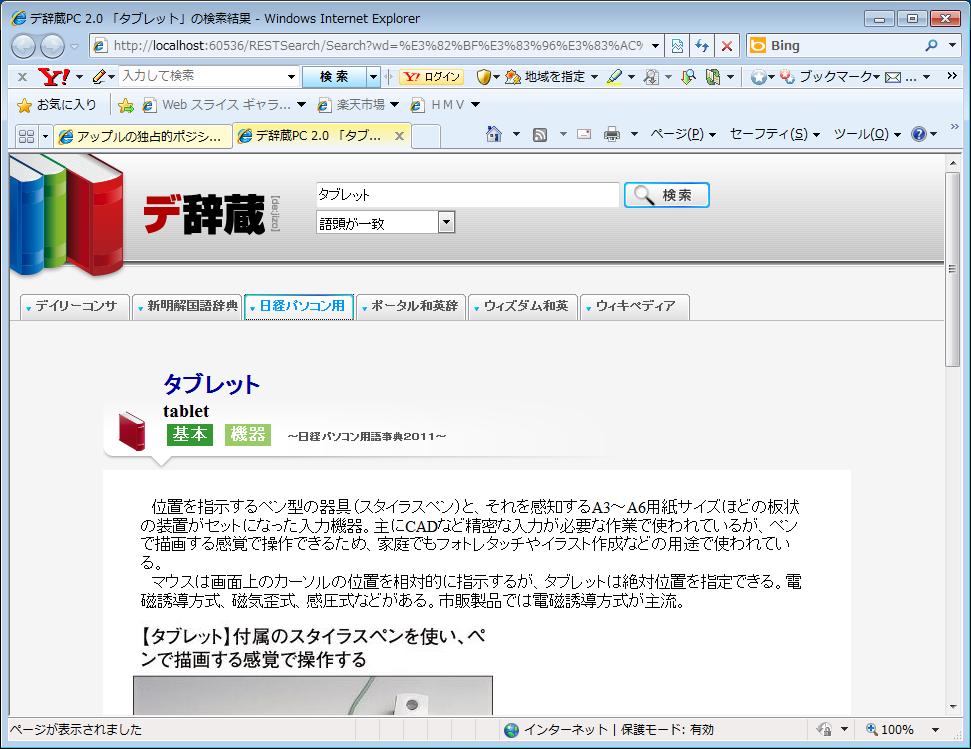Click the zoom magnifier icon in status bar
Screen dimensions: 971x749
click(x=872, y=729)
